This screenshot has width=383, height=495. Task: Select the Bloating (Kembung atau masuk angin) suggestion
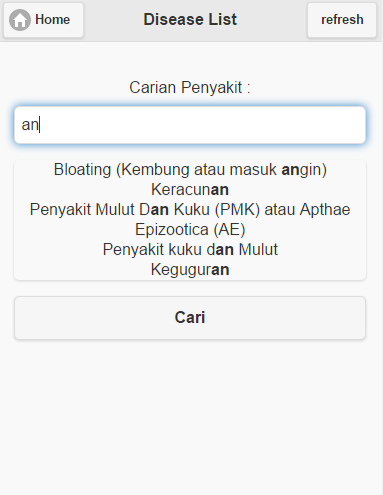coord(190,169)
